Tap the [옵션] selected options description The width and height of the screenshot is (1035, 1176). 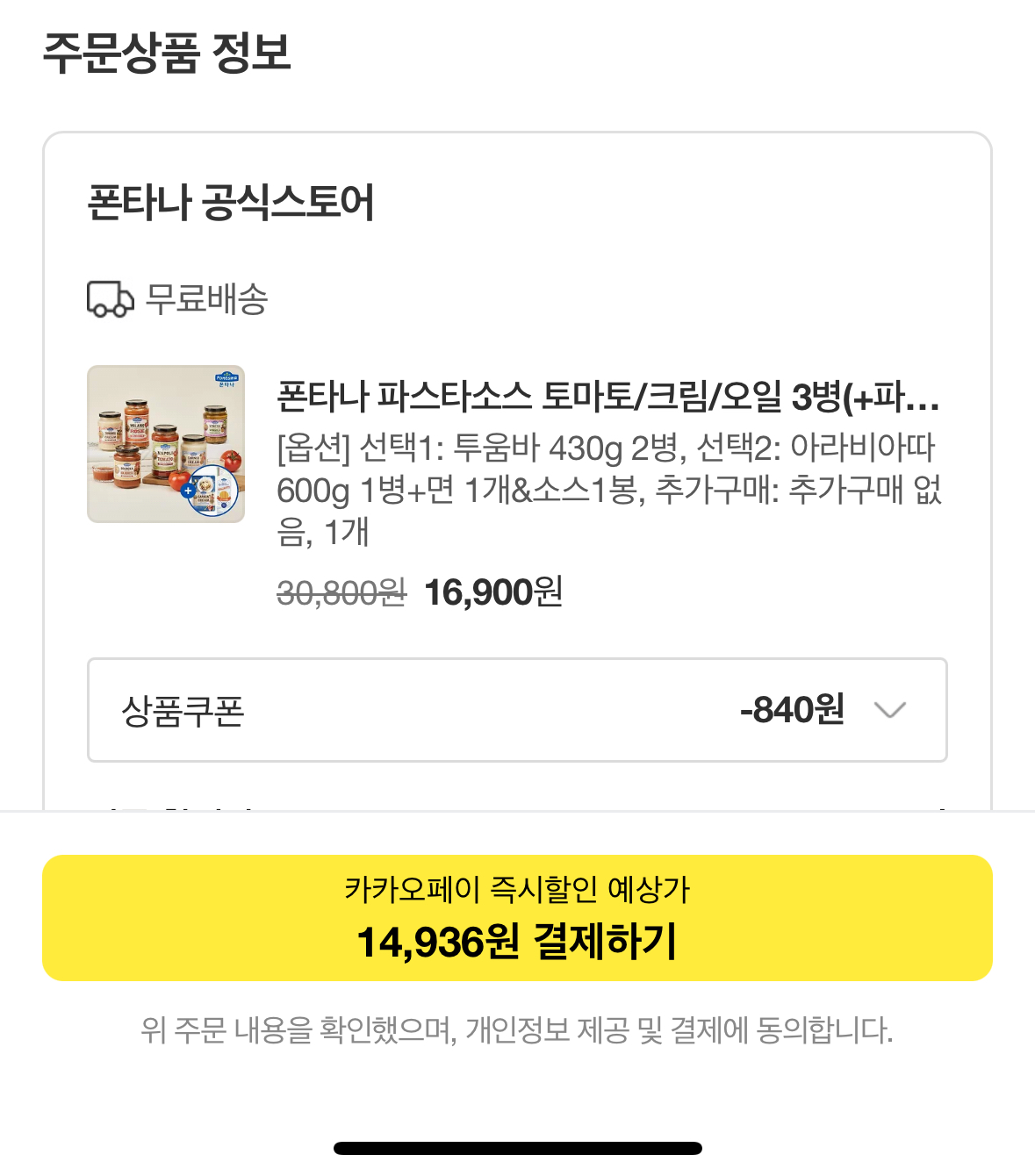click(x=607, y=490)
